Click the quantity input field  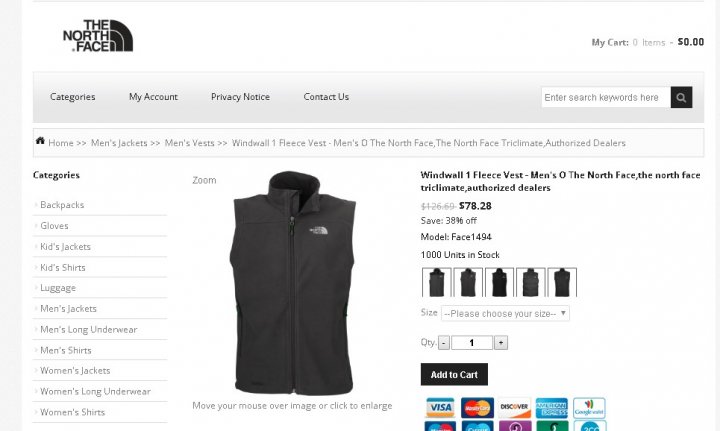[472, 343]
